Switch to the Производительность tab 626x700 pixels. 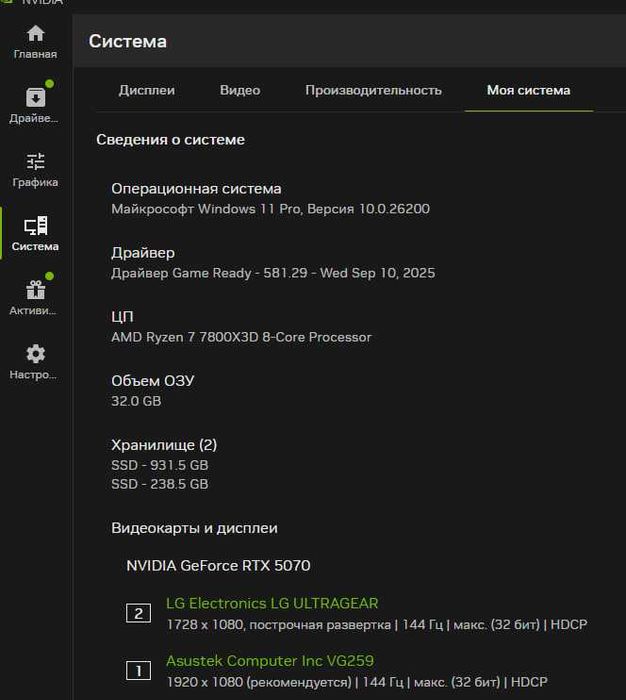[x=373, y=90]
